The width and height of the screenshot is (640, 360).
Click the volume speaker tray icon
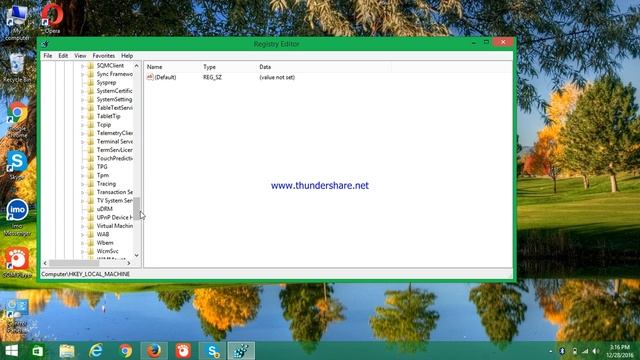[x=595, y=351]
